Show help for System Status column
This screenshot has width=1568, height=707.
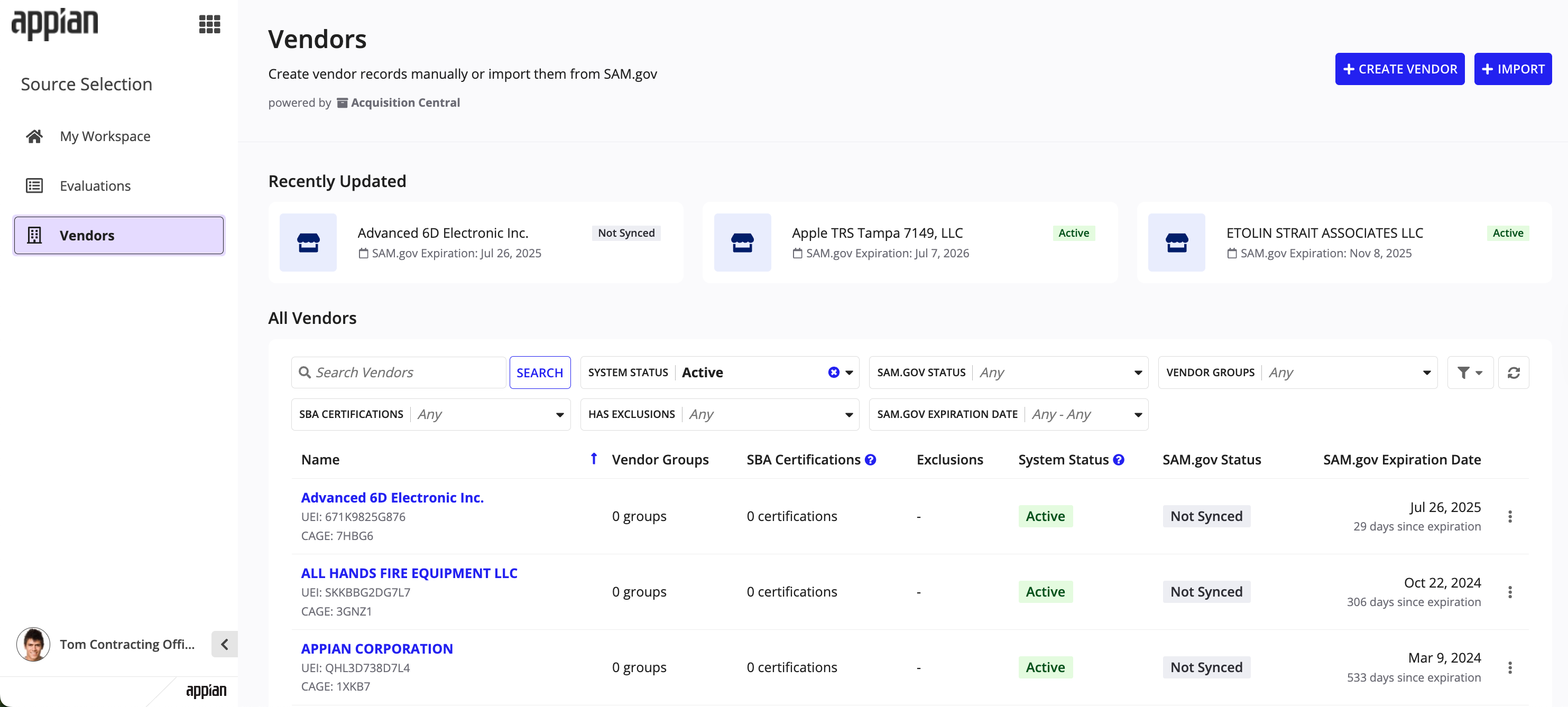click(x=1119, y=460)
